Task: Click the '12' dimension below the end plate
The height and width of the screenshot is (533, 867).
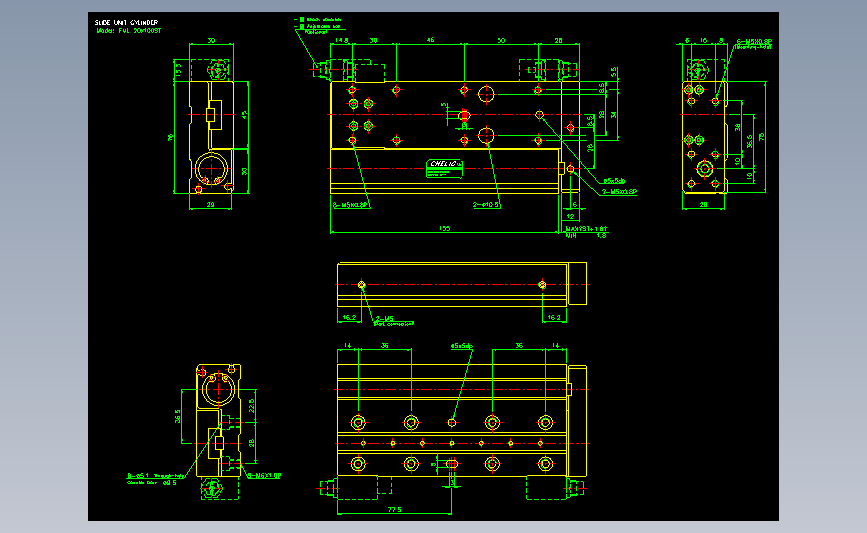Action: (x=571, y=216)
